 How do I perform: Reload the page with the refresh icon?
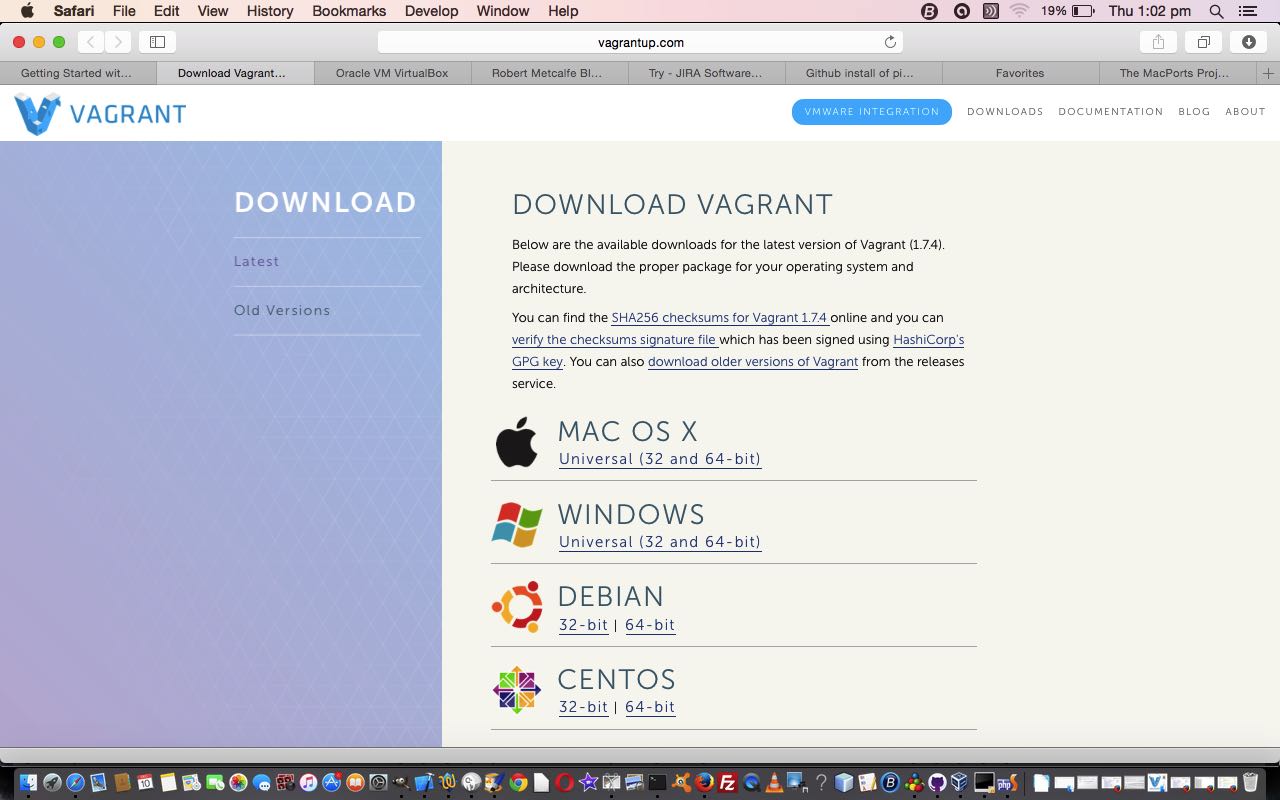click(x=890, y=42)
